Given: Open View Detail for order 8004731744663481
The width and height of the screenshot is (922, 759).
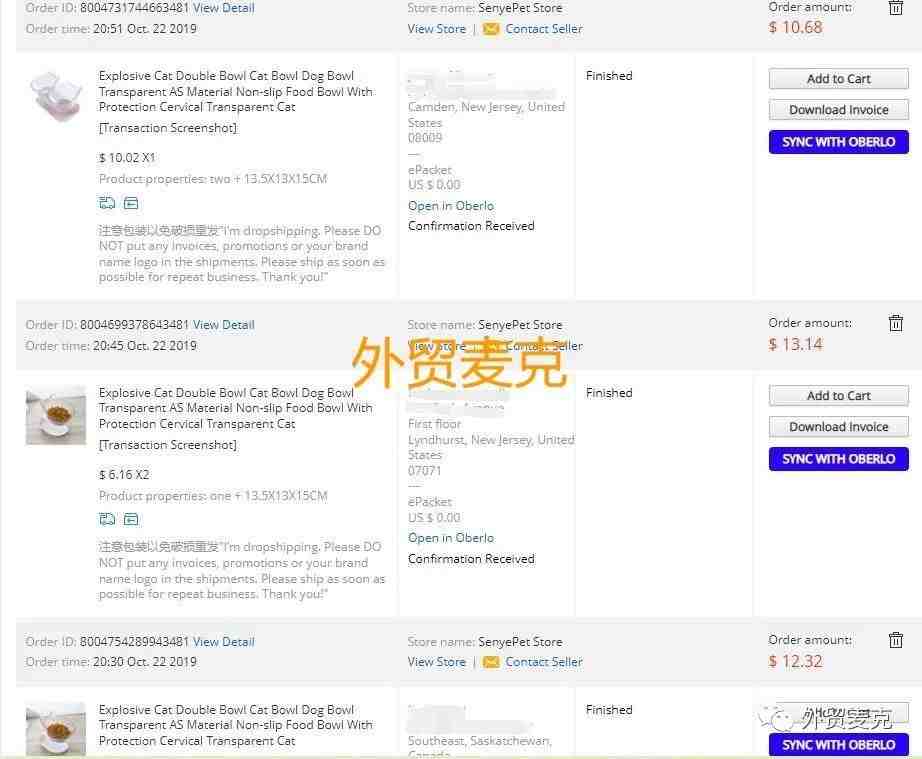Looking at the screenshot, I should point(223,8).
